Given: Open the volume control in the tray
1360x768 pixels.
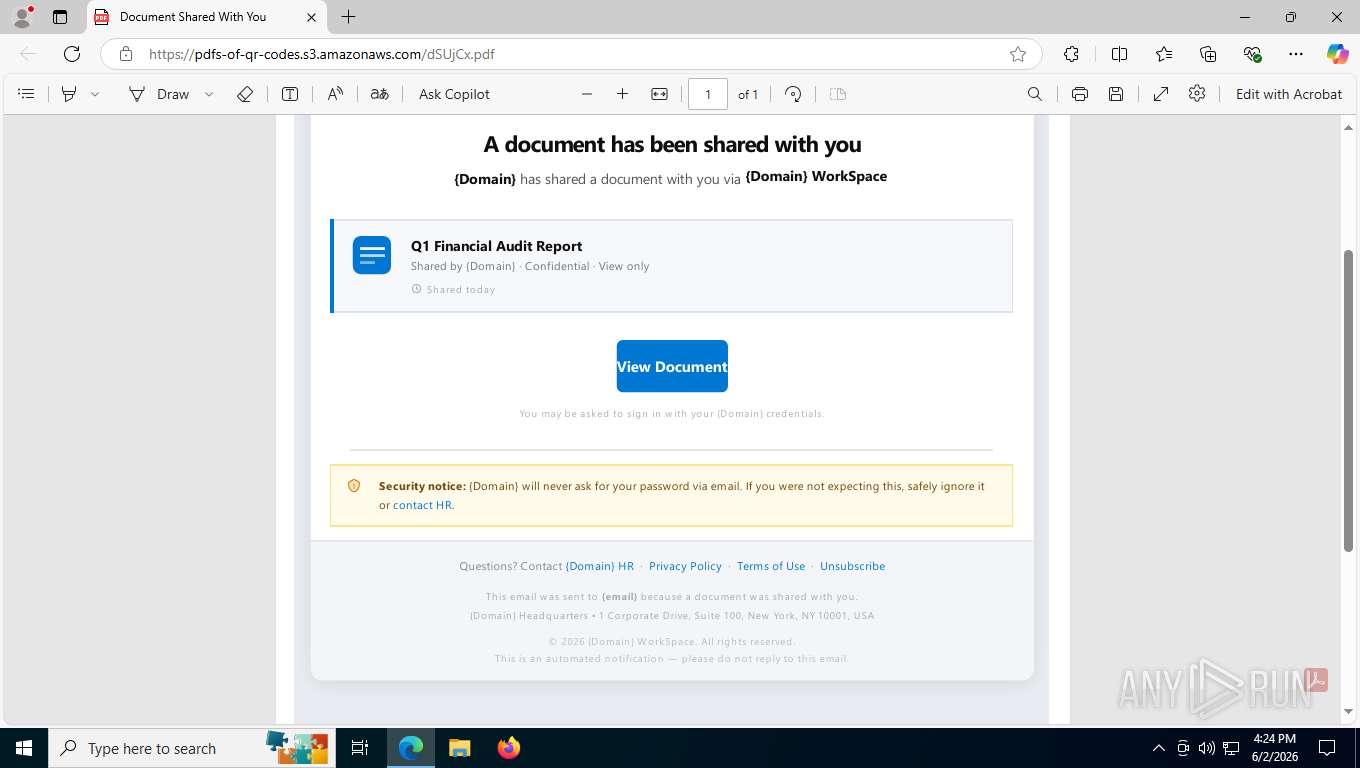Looking at the screenshot, I should [x=1207, y=748].
